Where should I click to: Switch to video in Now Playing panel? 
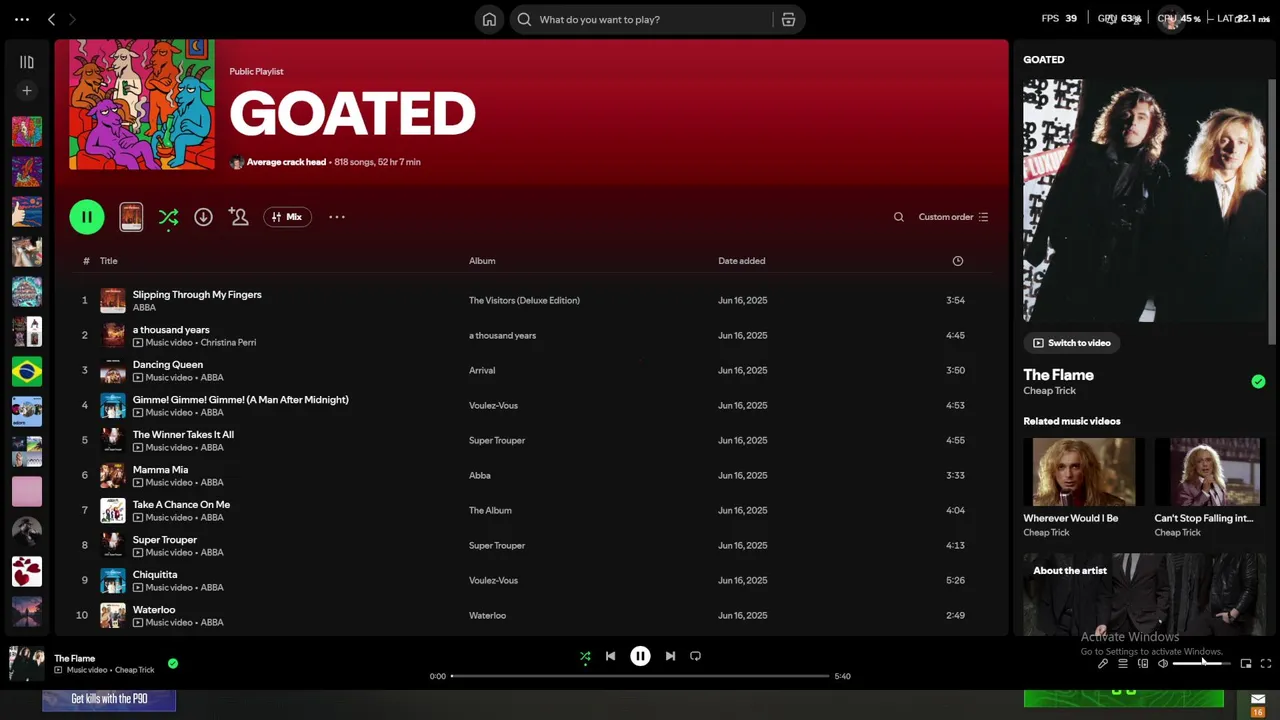(x=1072, y=343)
